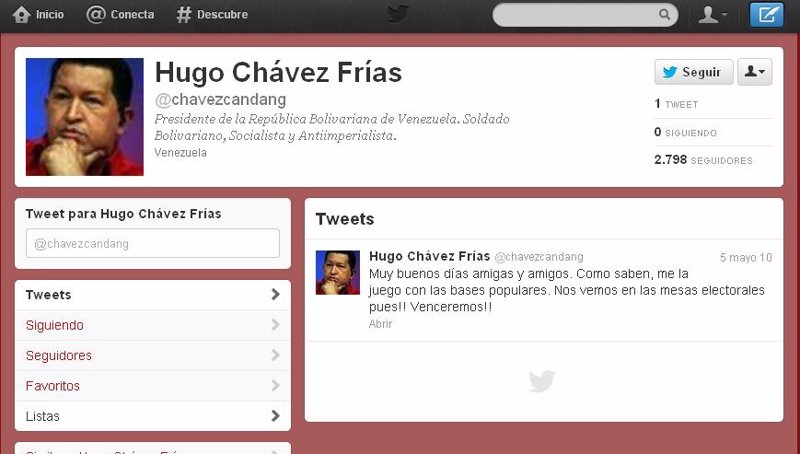Click Abrir to expand the tweet
Viewport: 800px width, 454px height.
[380, 324]
